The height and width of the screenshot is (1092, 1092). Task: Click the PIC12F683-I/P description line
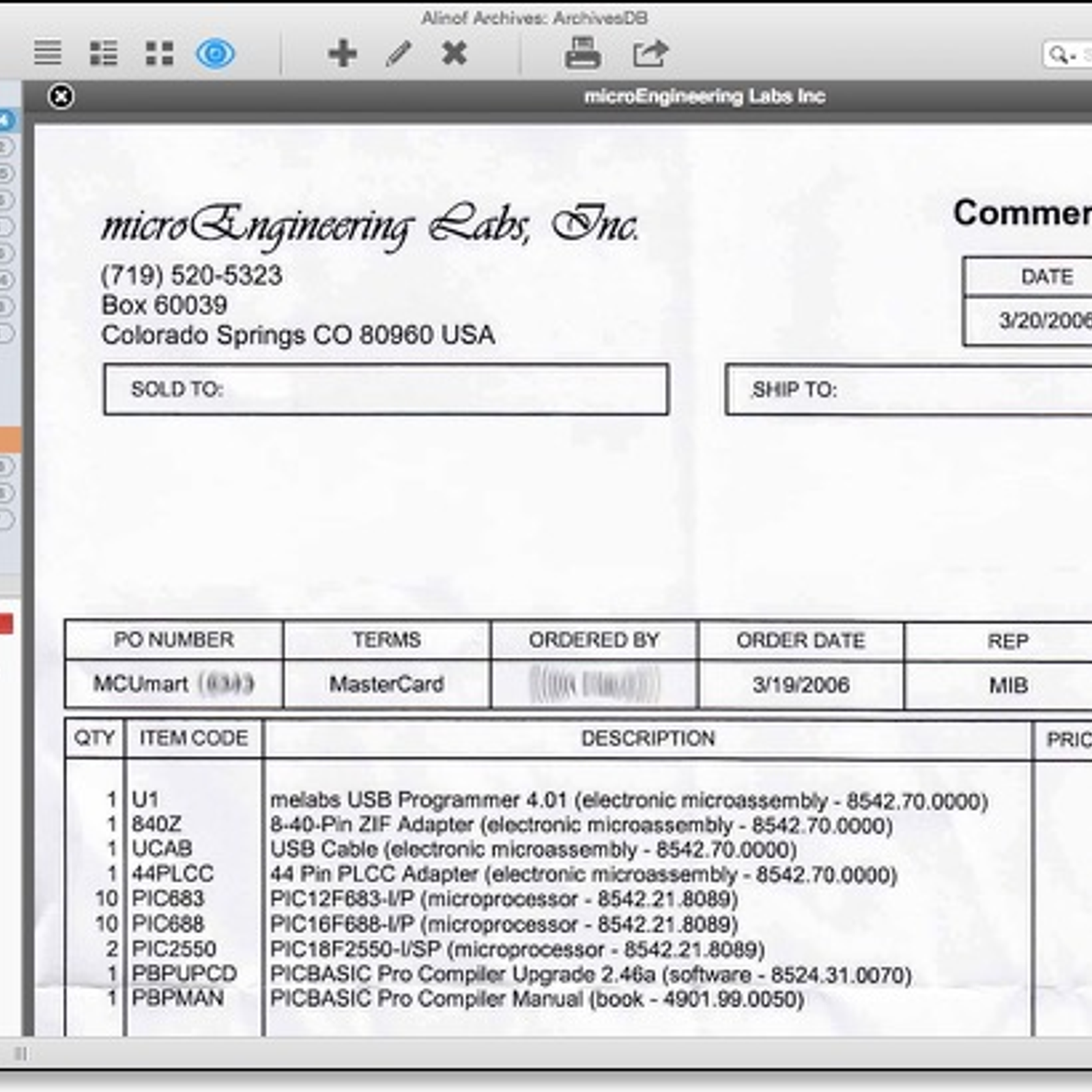504,899
